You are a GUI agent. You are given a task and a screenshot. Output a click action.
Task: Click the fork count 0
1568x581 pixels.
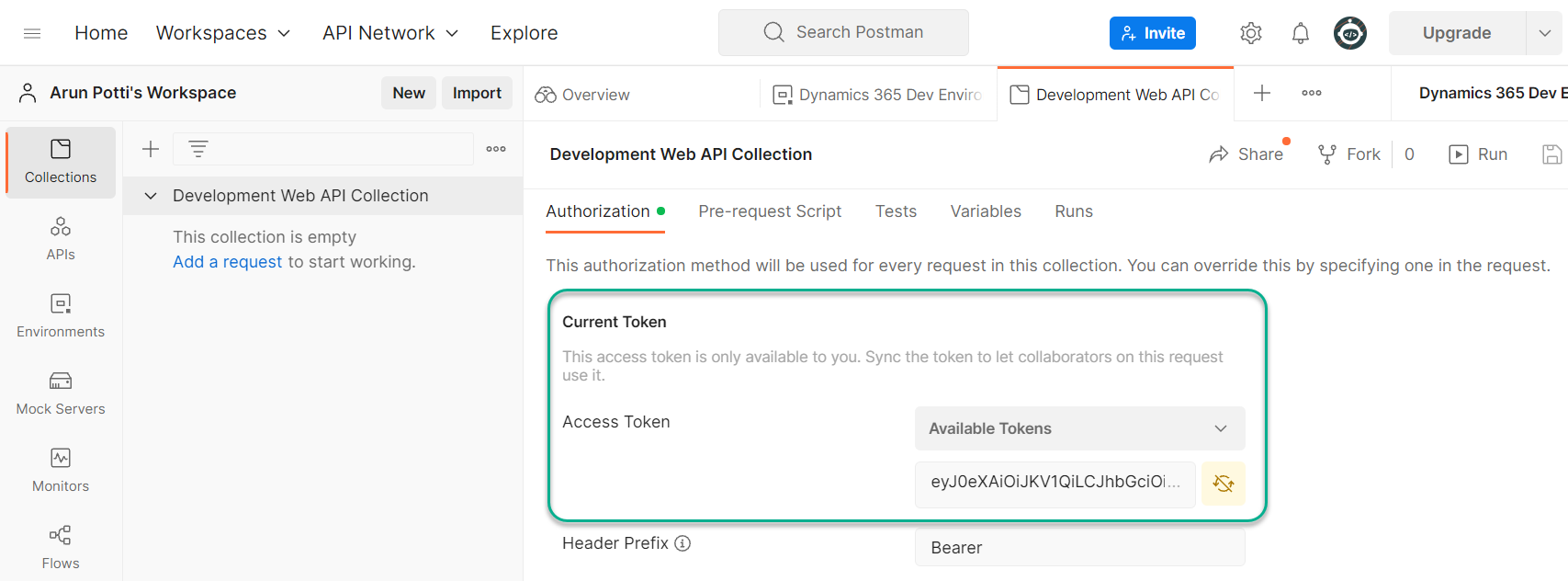pyautogui.click(x=1409, y=154)
